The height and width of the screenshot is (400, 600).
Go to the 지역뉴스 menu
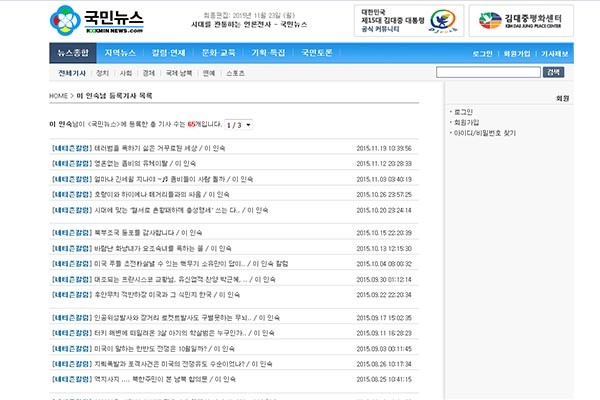click(x=120, y=53)
